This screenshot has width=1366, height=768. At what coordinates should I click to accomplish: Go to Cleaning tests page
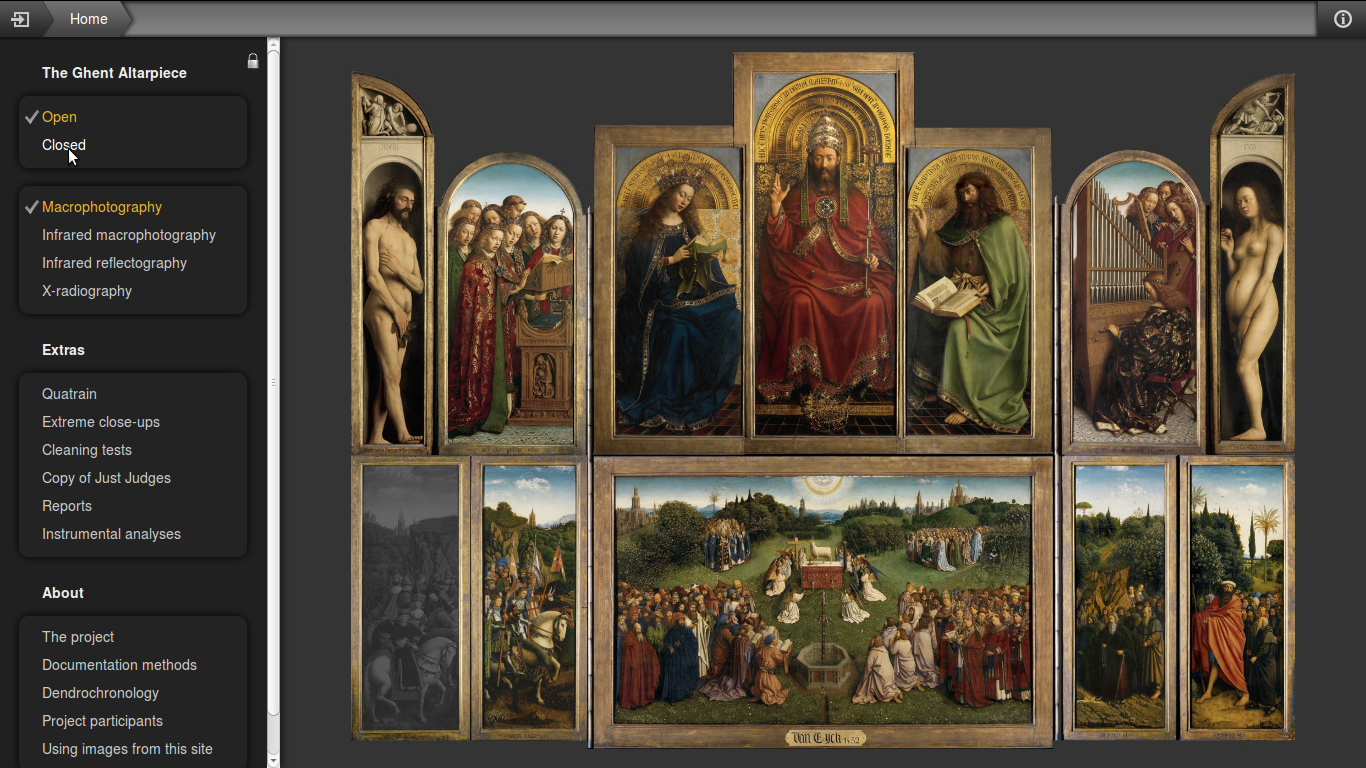[x=87, y=450]
